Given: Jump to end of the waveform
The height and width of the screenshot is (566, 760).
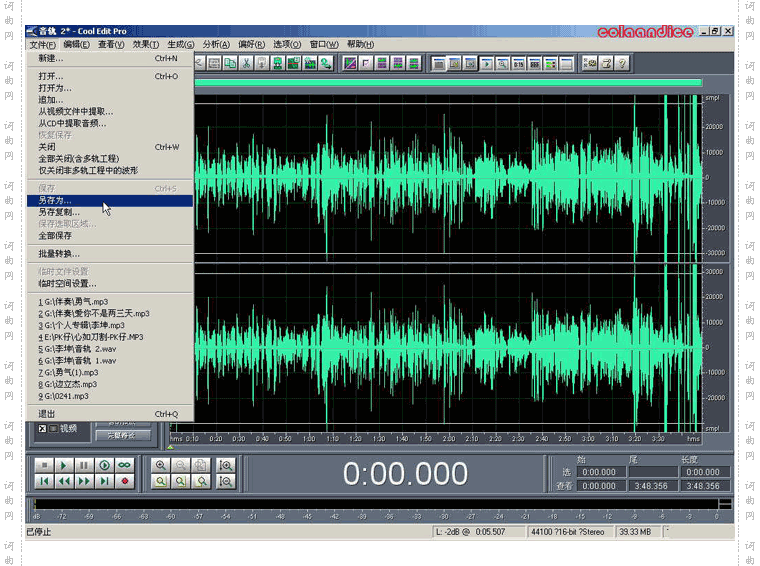Looking at the screenshot, I should [104, 481].
